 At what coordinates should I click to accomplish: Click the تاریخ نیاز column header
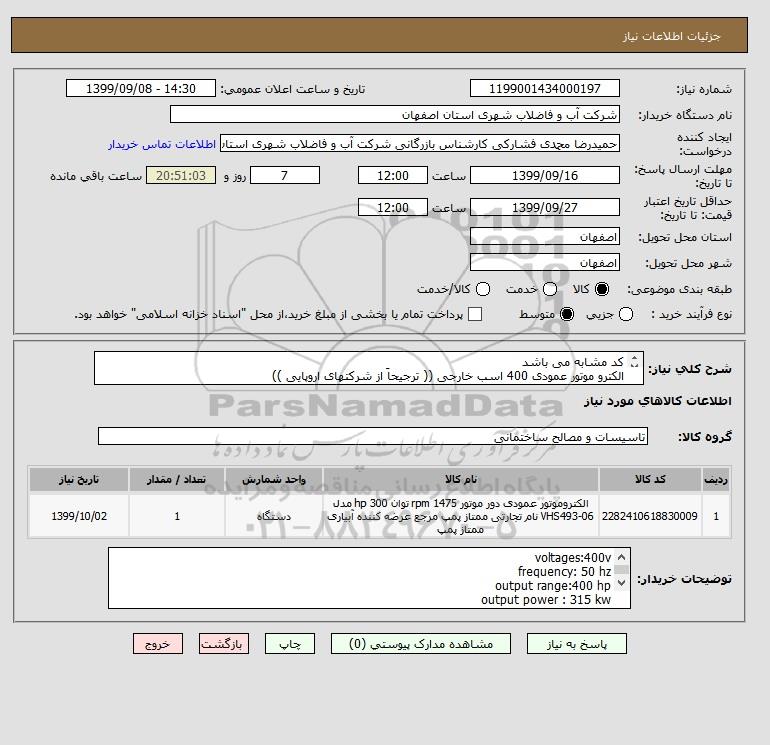click(x=79, y=479)
